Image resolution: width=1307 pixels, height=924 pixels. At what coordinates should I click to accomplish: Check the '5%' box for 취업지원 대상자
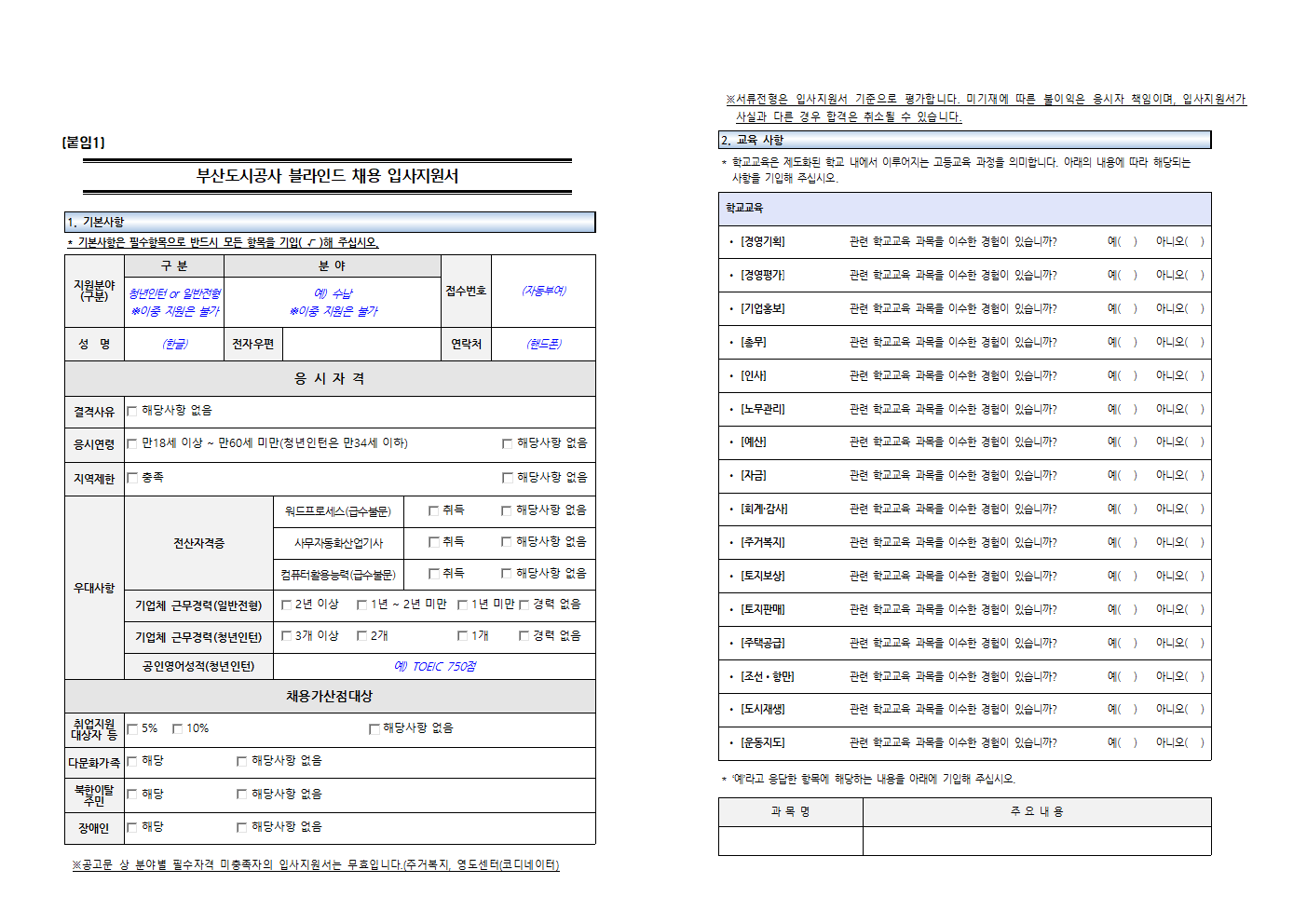(x=132, y=729)
